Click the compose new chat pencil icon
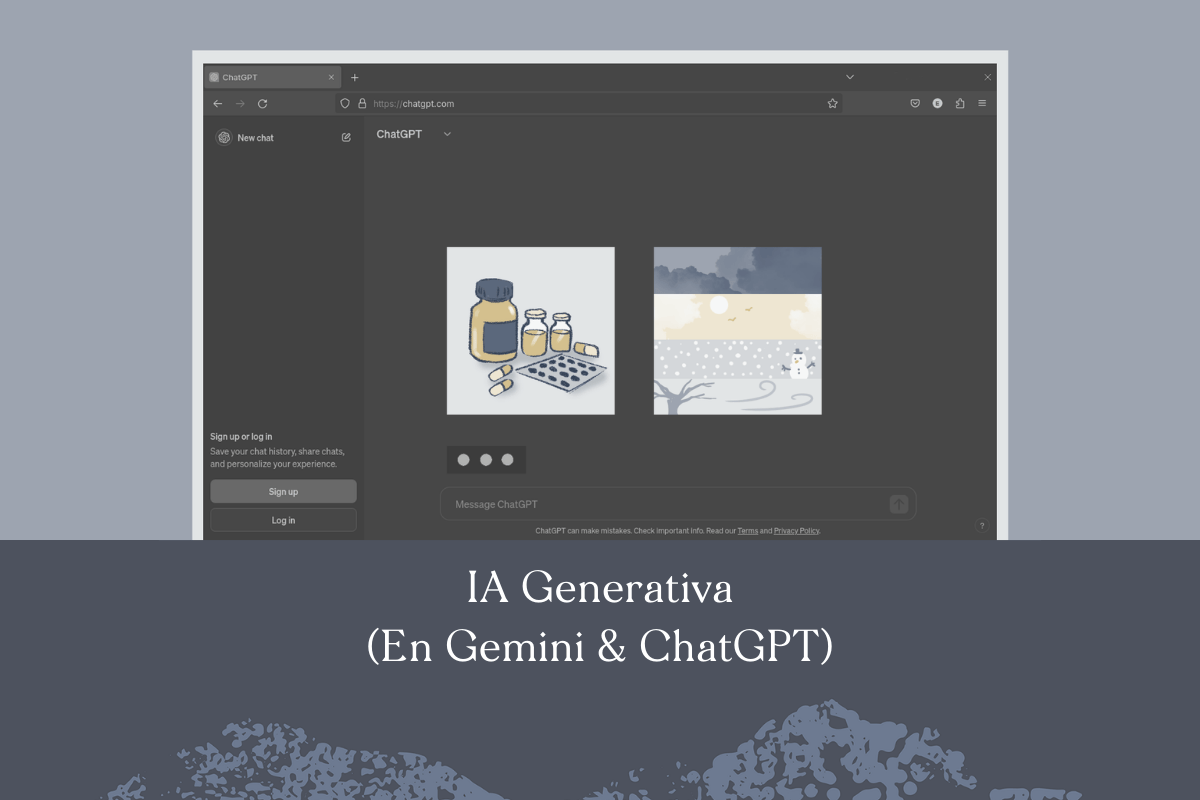This screenshot has width=1200, height=800. click(x=346, y=138)
